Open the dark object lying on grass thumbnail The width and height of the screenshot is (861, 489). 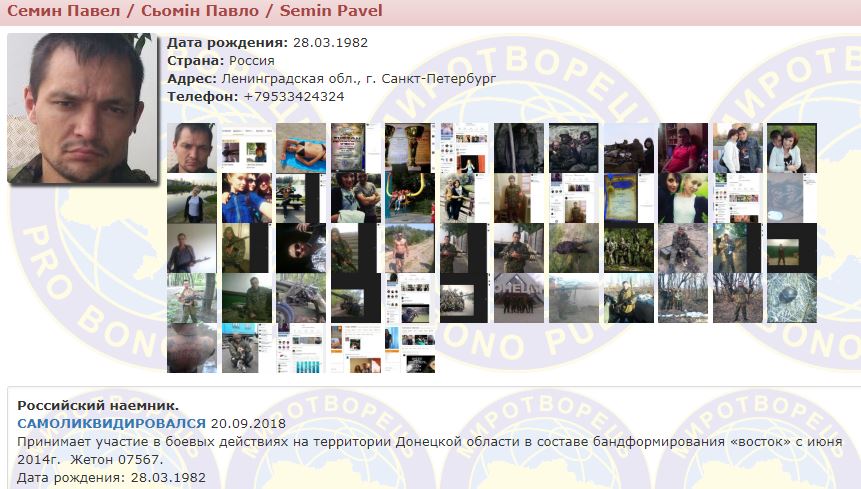(x=574, y=248)
